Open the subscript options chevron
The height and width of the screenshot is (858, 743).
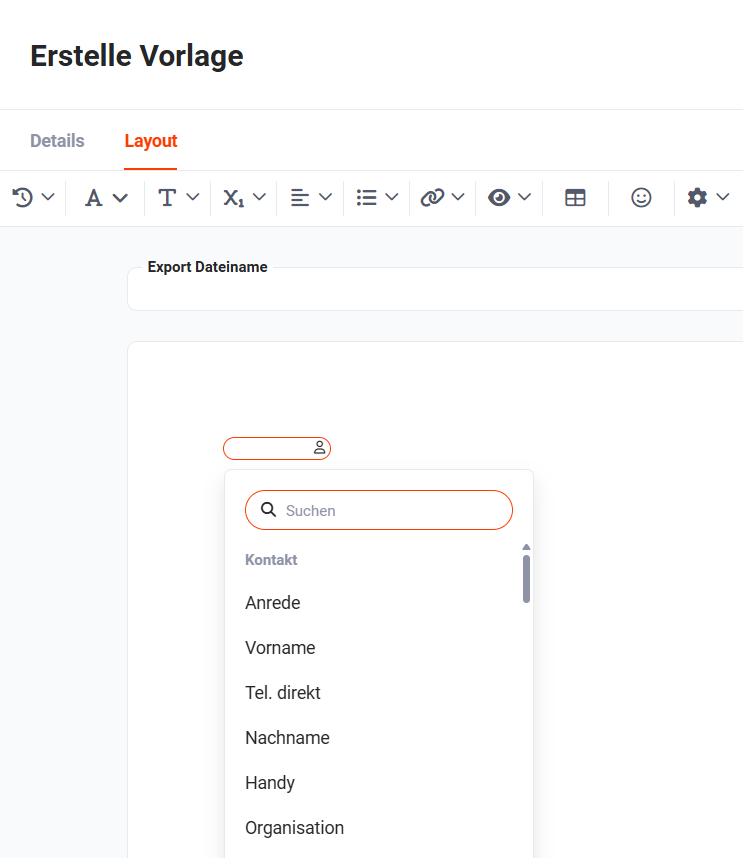(x=259, y=197)
